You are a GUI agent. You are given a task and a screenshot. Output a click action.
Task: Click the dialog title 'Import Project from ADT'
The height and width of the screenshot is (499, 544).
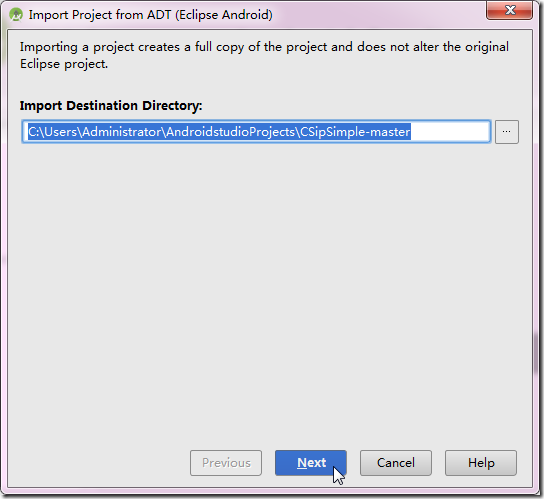pos(151,15)
